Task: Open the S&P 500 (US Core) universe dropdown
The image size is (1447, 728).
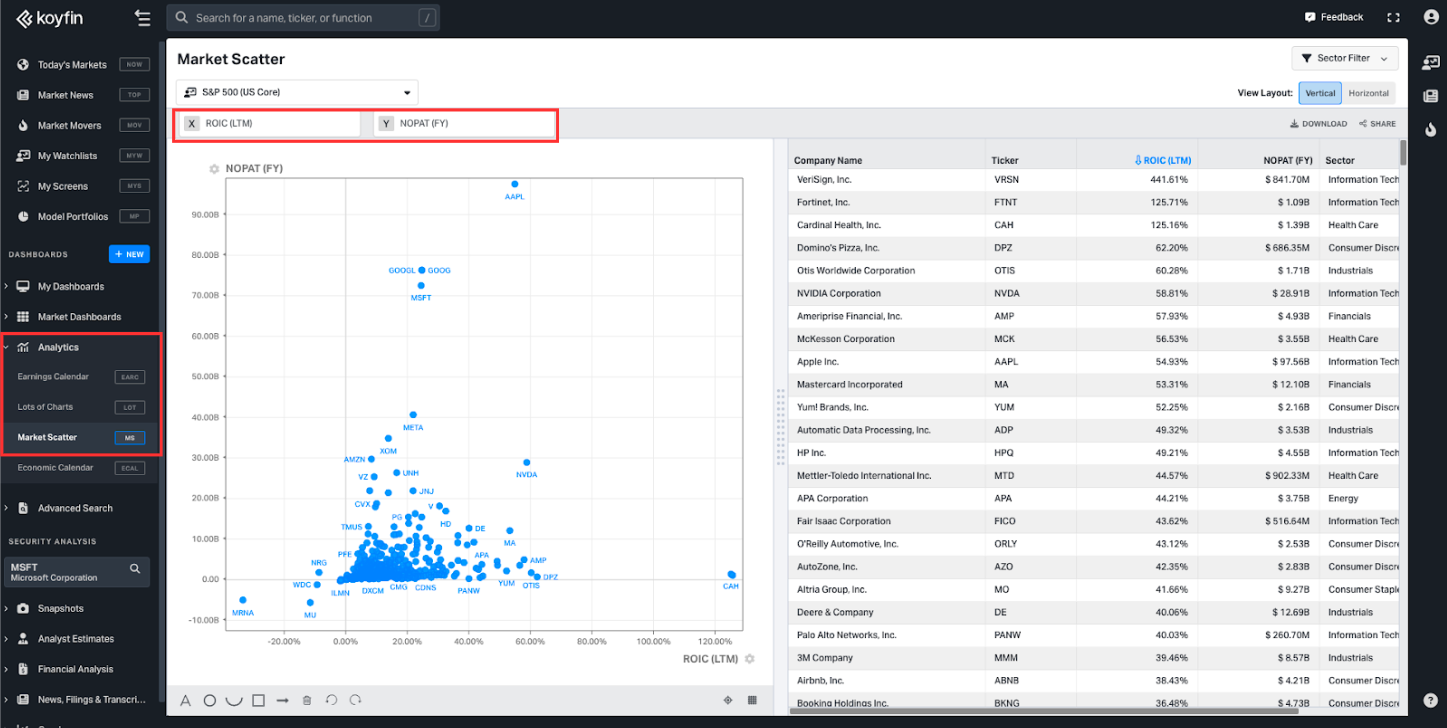Action: click(297, 92)
